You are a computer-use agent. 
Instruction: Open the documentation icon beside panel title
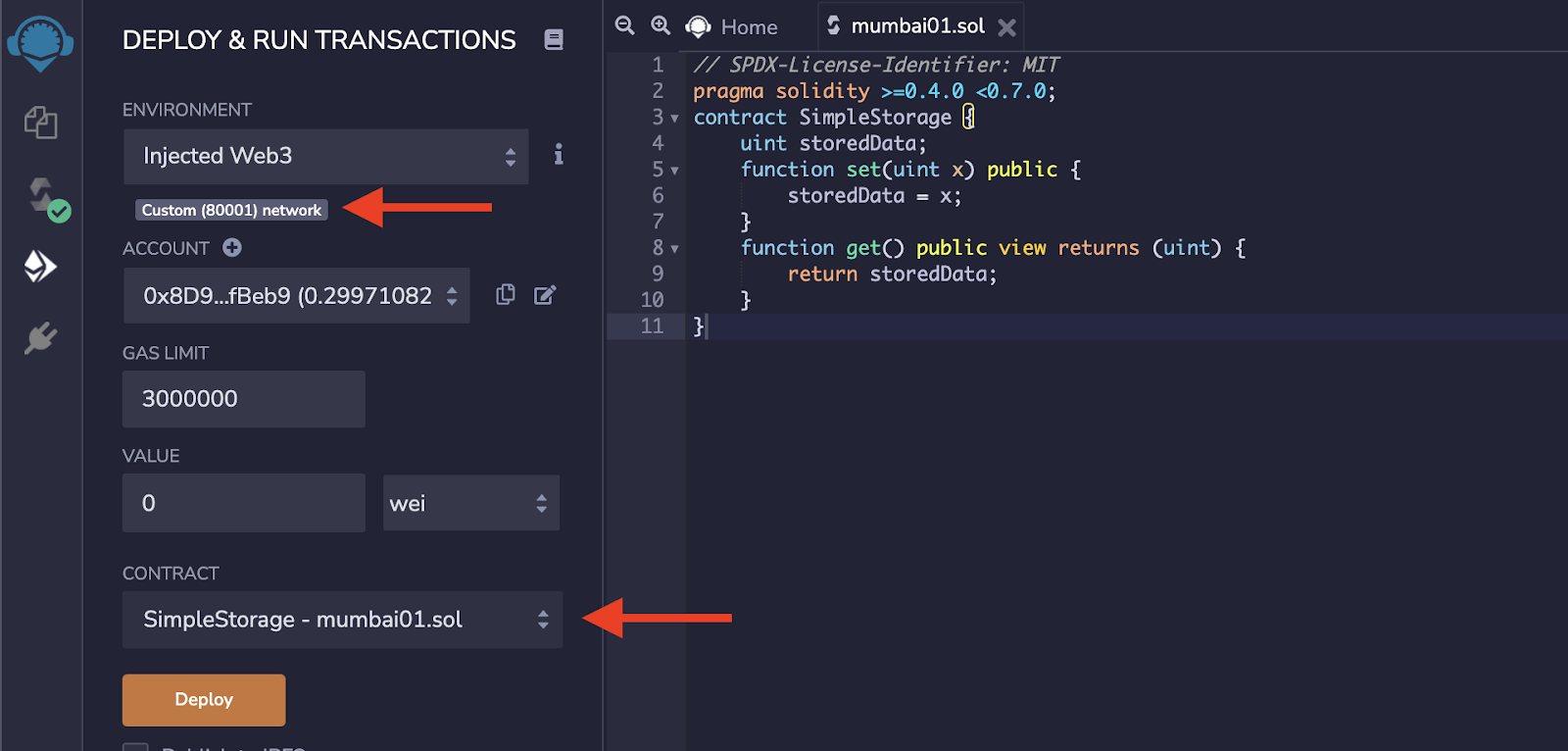[x=554, y=39]
